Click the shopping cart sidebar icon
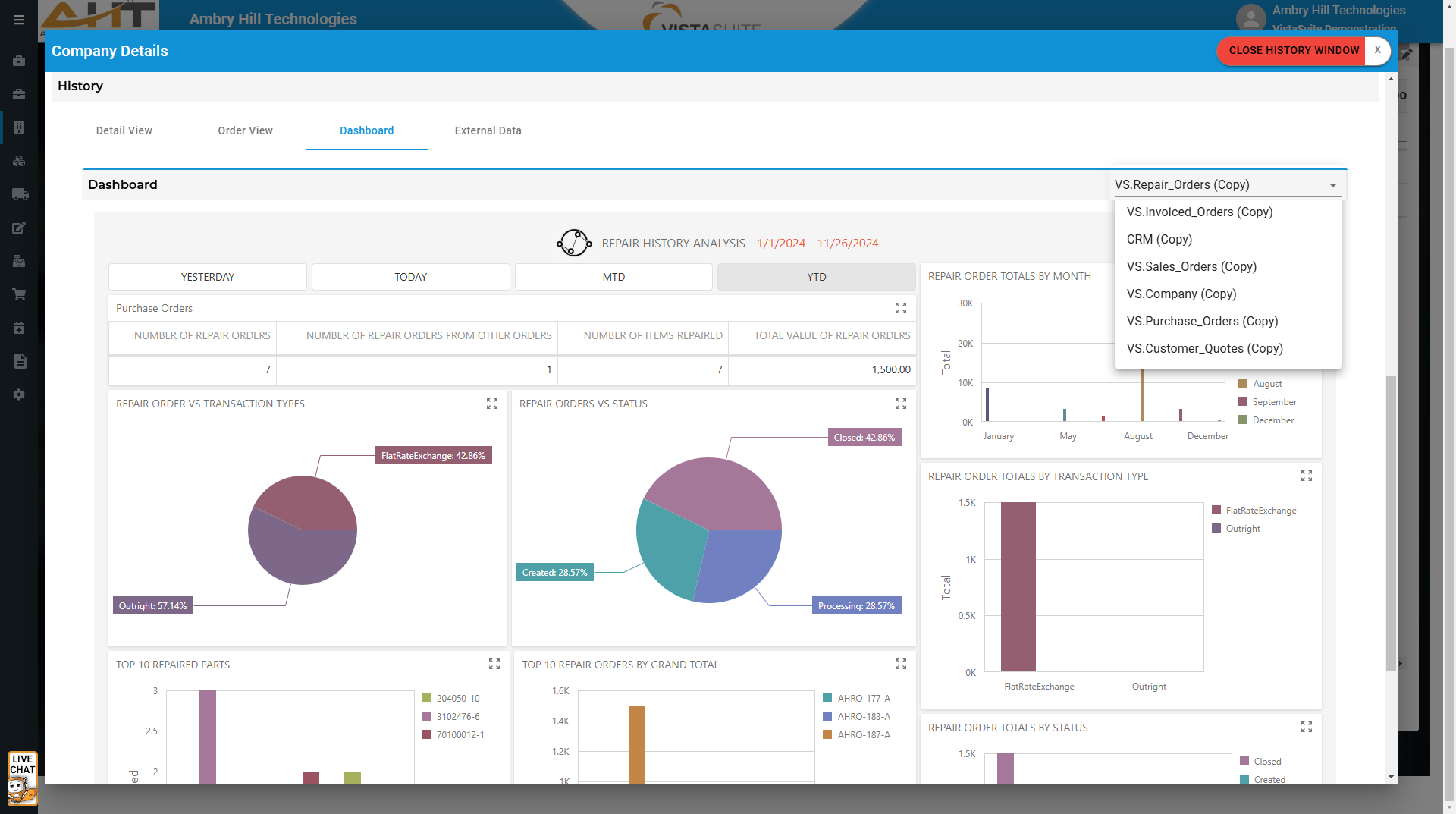Viewport: 1456px width, 814px height. tap(20, 294)
